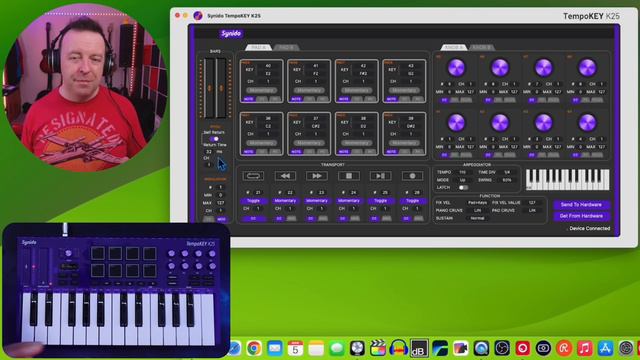Click the Device Connected status text
Screen dimensions: 640x360
click(590, 229)
